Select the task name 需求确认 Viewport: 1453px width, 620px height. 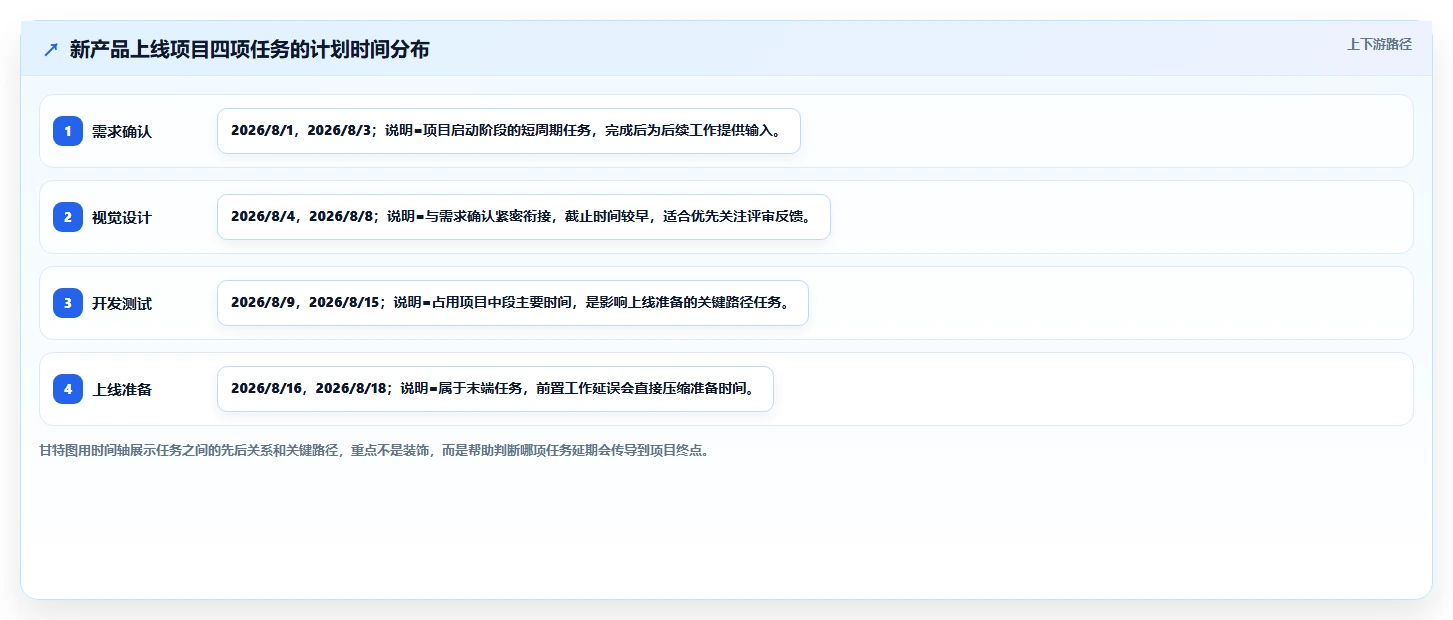click(122, 131)
